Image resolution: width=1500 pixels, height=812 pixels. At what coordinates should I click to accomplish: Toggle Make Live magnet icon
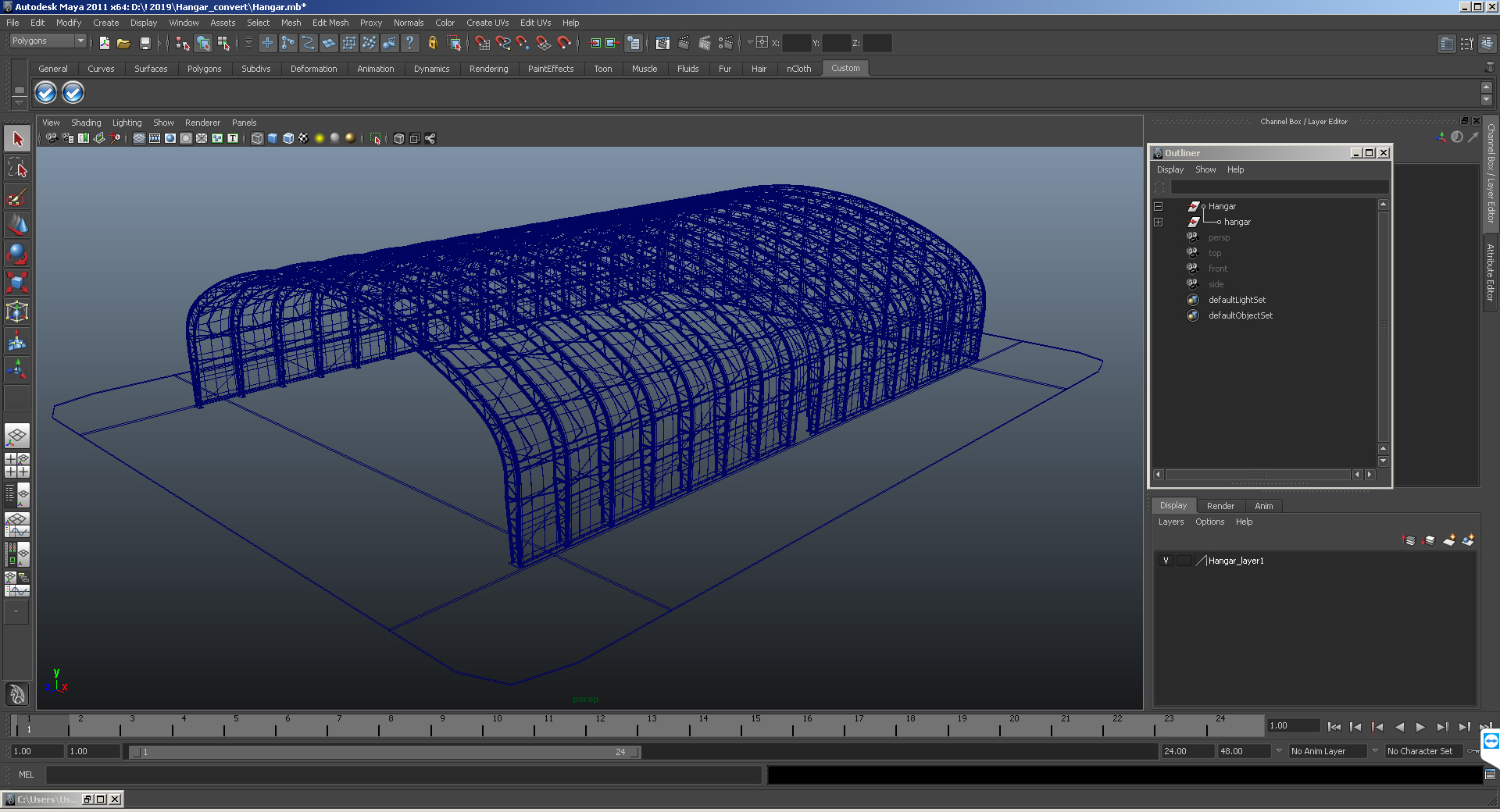564,43
